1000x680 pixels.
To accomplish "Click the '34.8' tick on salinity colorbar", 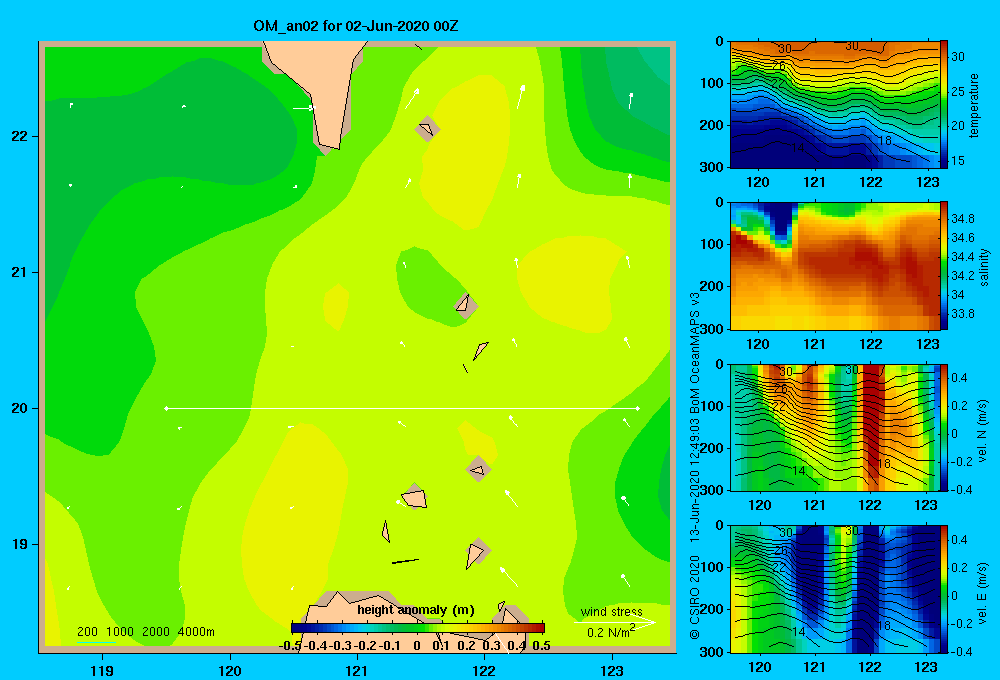I will (x=962, y=219).
